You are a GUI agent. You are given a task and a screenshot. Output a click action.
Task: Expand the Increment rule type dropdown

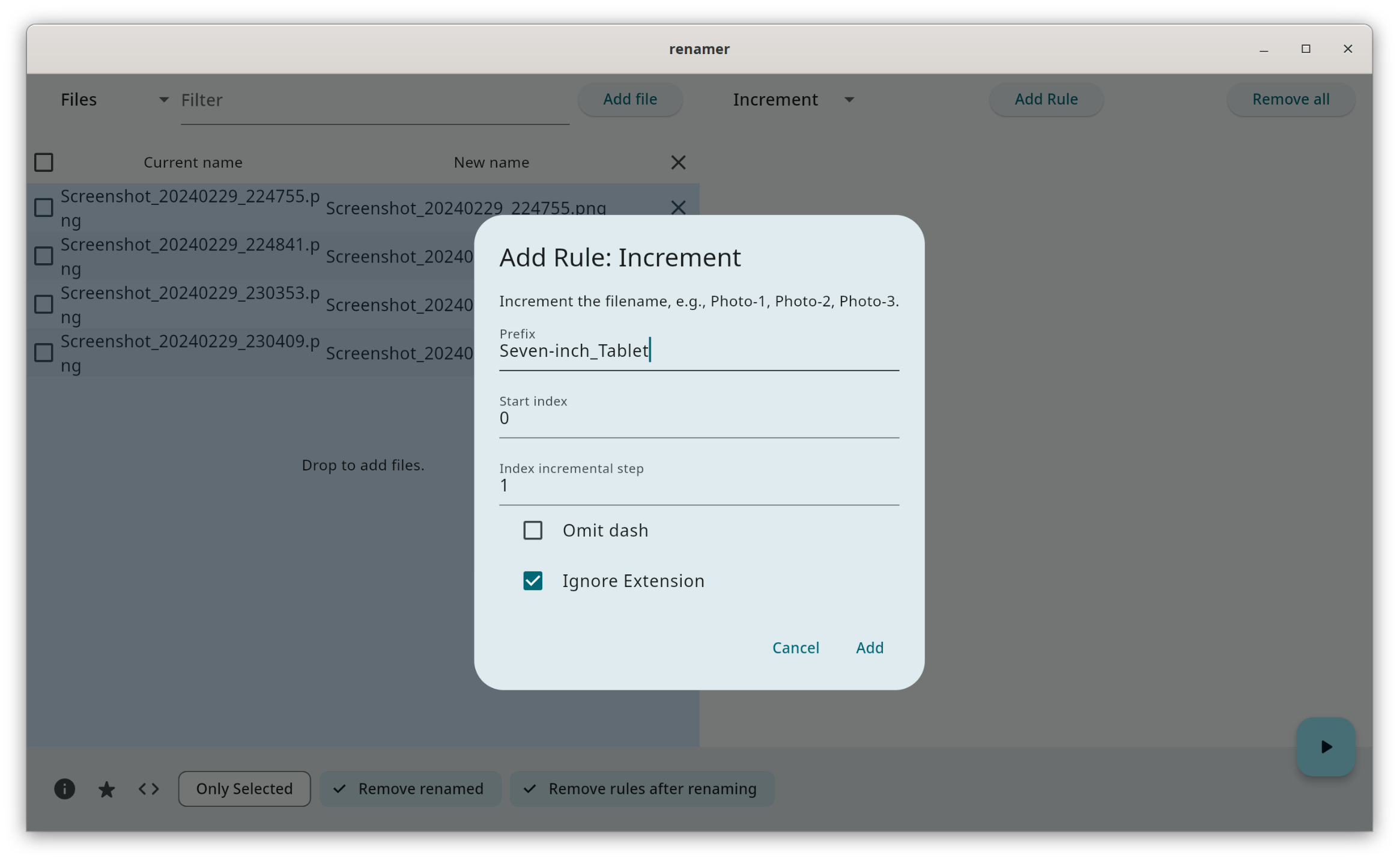pos(849,100)
